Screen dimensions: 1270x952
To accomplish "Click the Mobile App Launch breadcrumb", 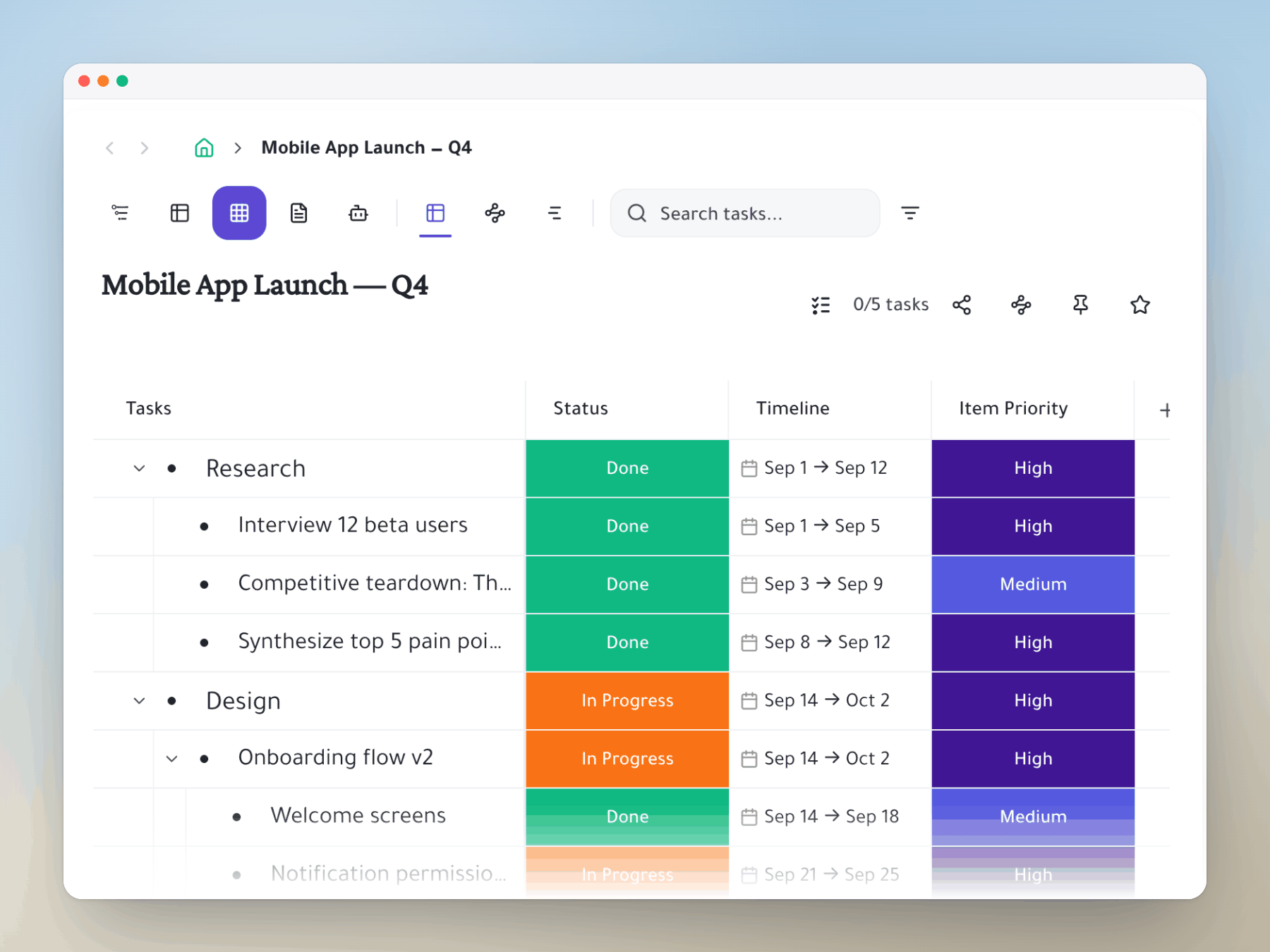I will click(x=366, y=147).
